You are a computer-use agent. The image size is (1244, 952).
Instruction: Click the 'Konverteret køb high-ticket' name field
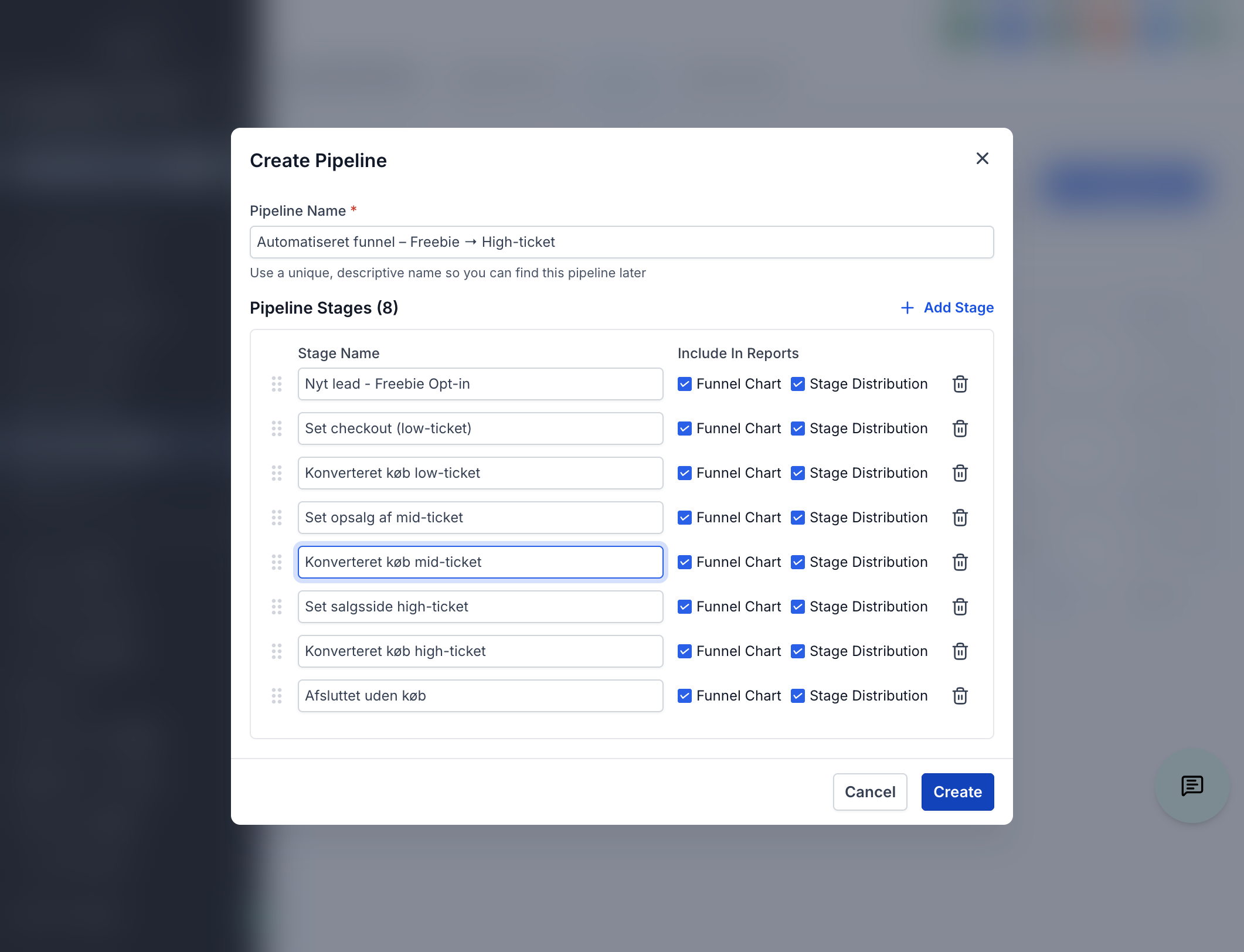480,651
